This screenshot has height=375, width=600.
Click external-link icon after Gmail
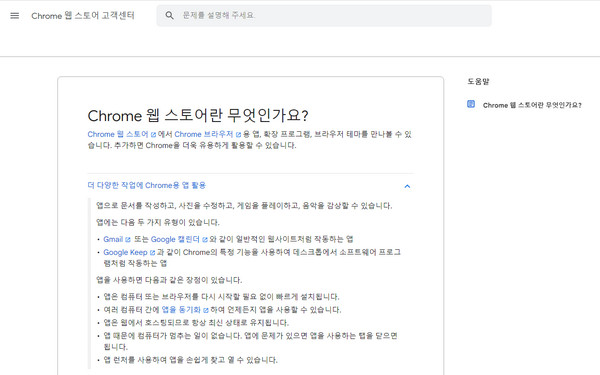pyautogui.click(x=128, y=240)
